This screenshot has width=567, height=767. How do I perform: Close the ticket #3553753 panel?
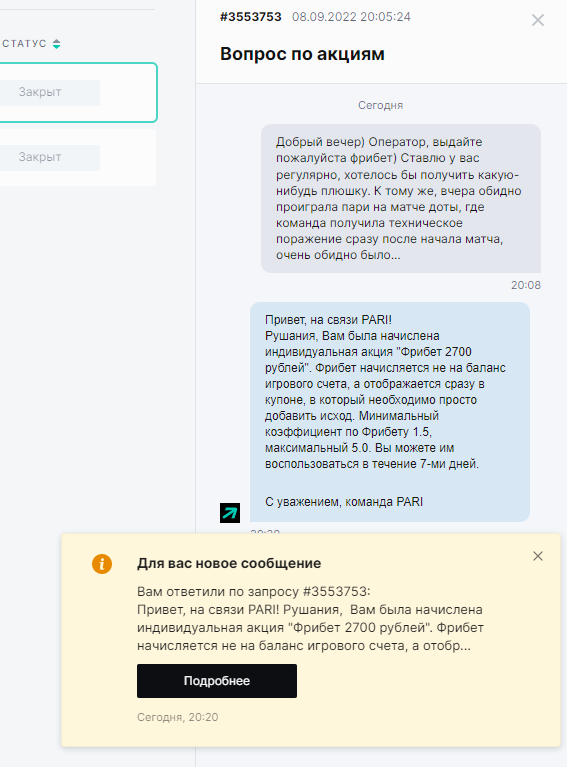pos(538,20)
